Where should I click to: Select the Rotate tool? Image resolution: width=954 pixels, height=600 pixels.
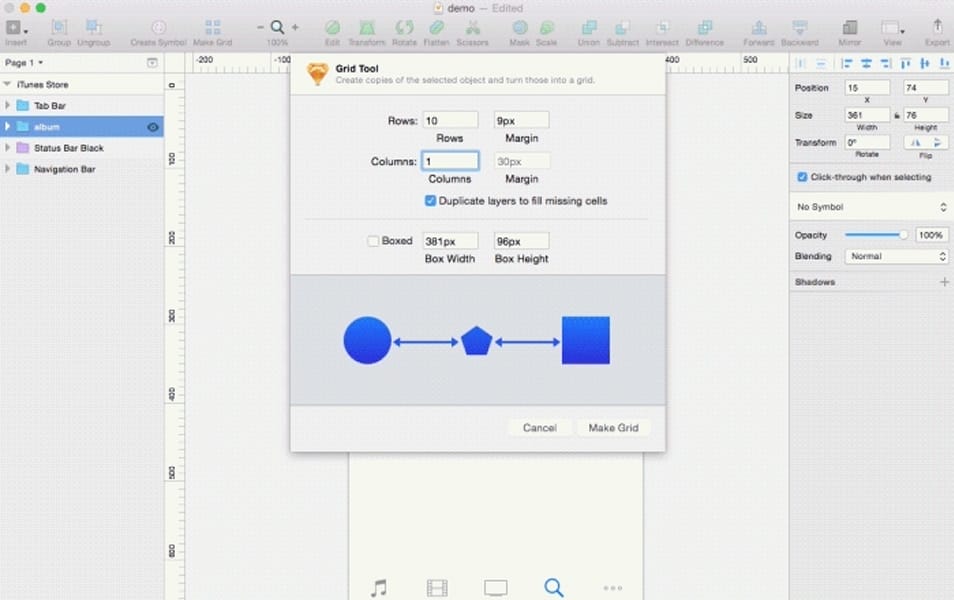pyautogui.click(x=404, y=29)
